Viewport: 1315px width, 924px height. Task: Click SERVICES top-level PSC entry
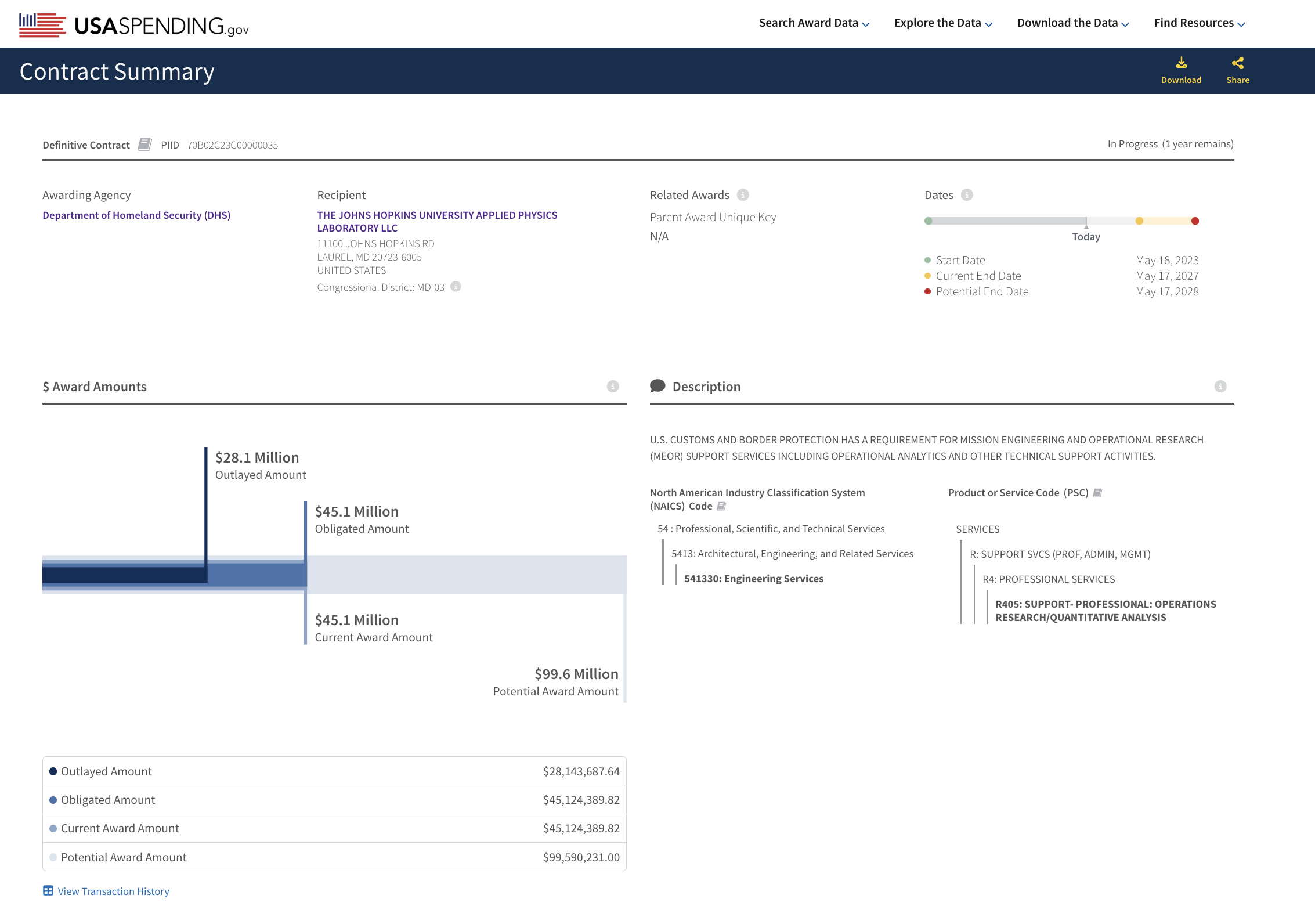977,529
